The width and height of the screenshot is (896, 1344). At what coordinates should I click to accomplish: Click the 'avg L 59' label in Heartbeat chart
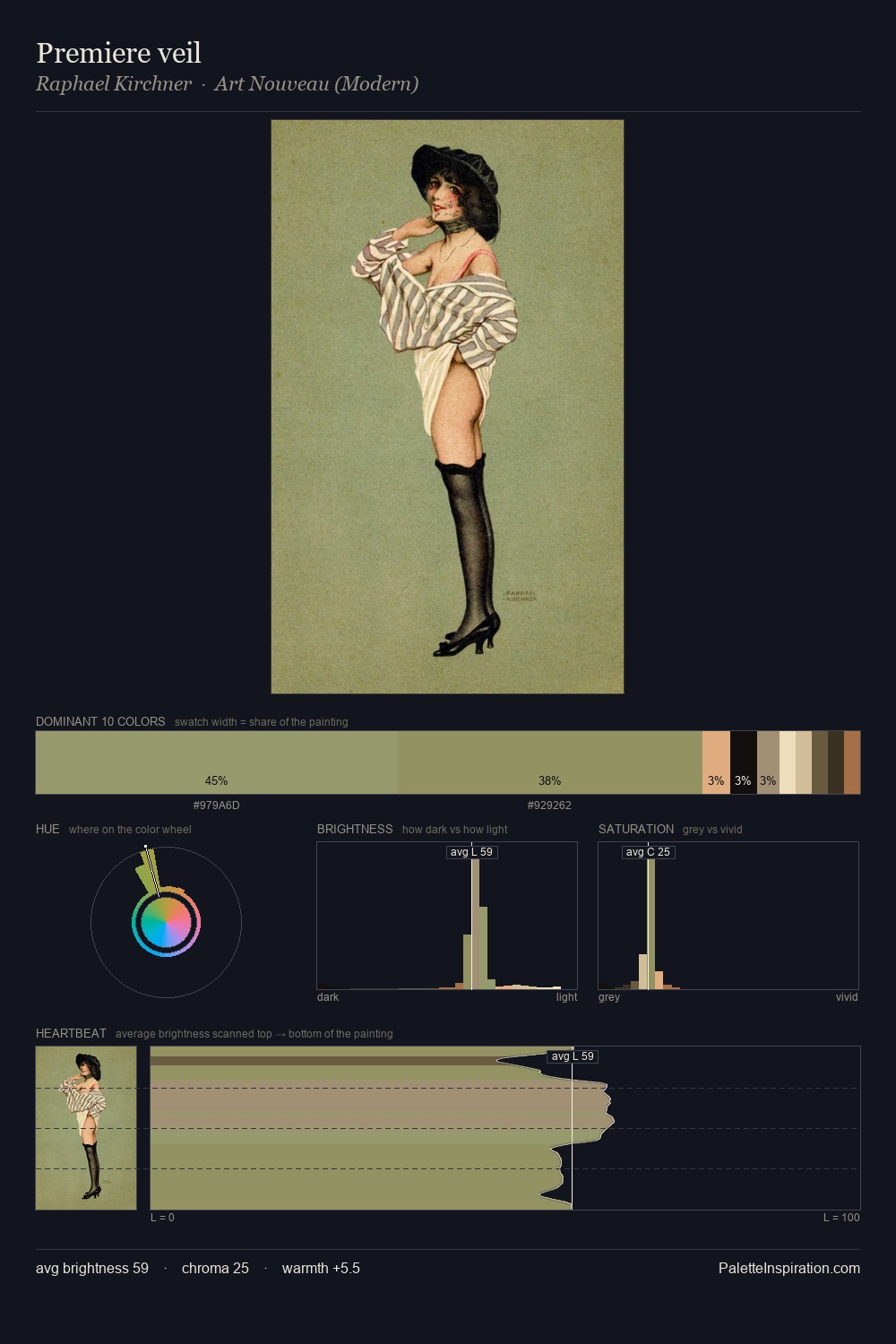(x=573, y=1056)
